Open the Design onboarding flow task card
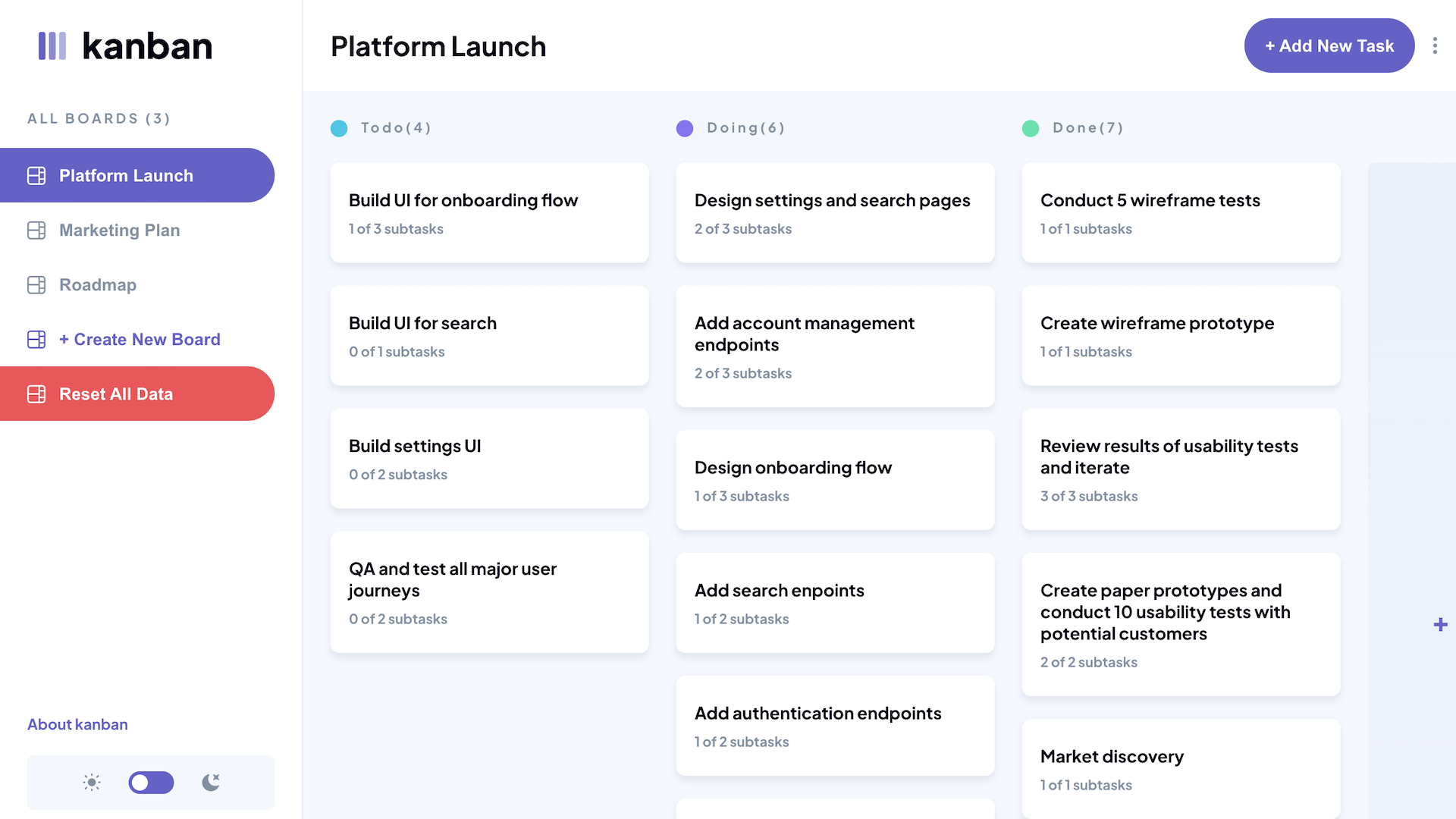 pos(835,480)
